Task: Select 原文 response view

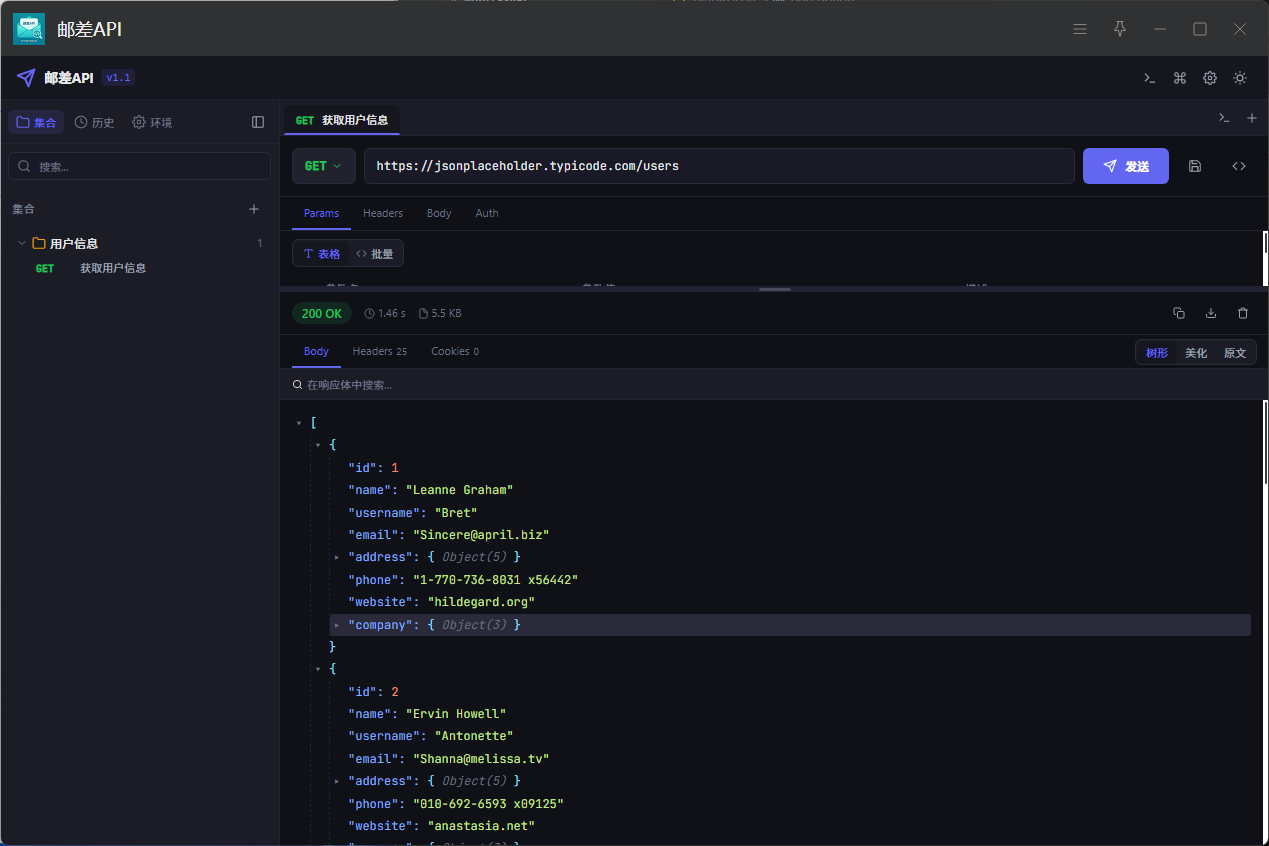Action: tap(1235, 352)
